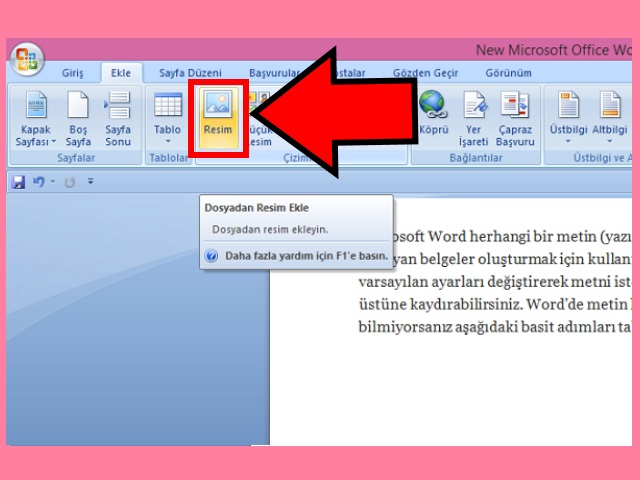Open the Office Button menu

tap(27, 60)
